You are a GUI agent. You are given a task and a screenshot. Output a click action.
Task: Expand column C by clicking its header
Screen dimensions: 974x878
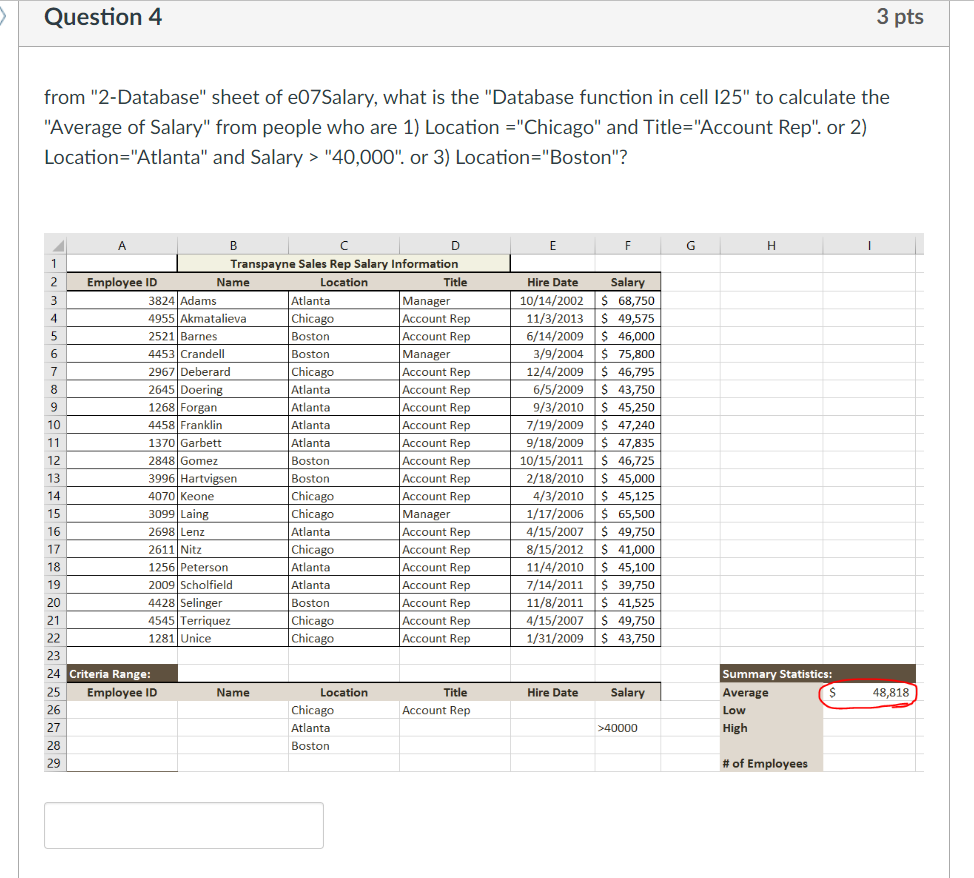click(x=344, y=244)
